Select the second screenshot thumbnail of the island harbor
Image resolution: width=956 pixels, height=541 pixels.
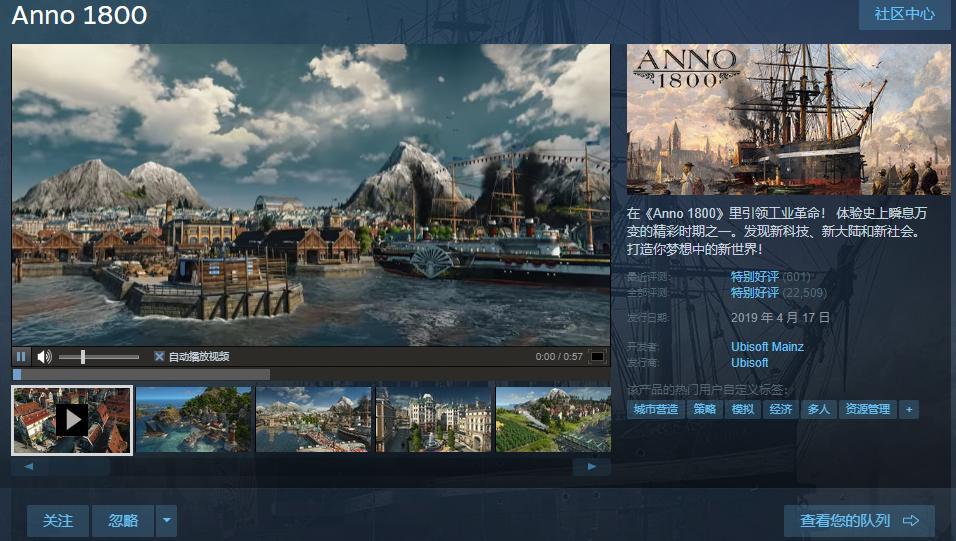click(194, 420)
